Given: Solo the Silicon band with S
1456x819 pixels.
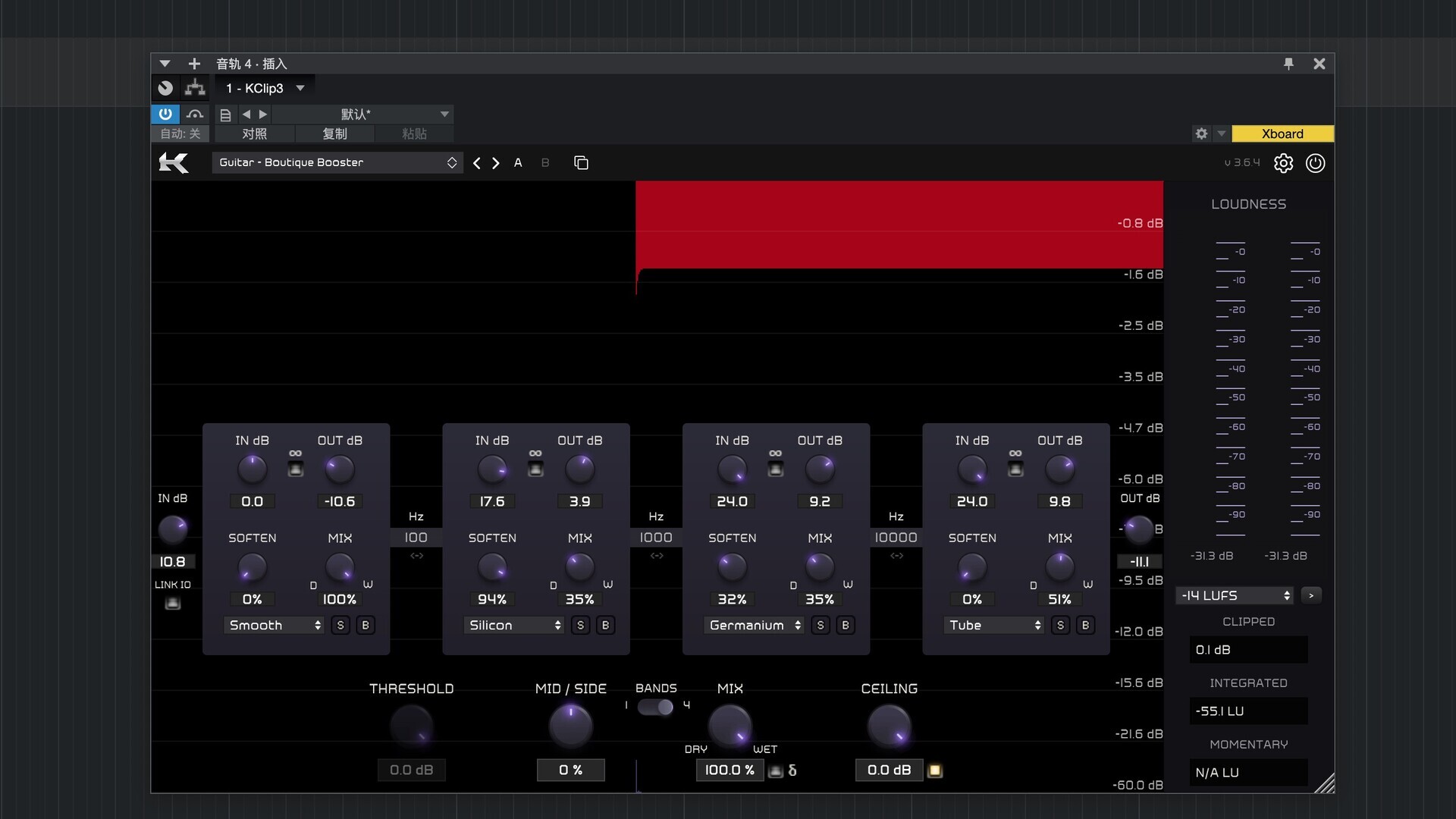Looking at the screenshot, I should tap(580, 625).
